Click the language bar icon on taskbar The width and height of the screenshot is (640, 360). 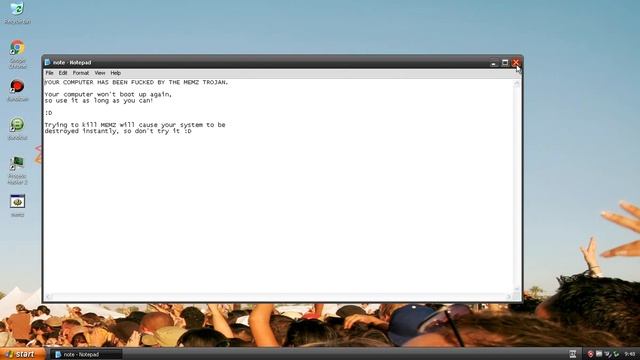[573, 354]
